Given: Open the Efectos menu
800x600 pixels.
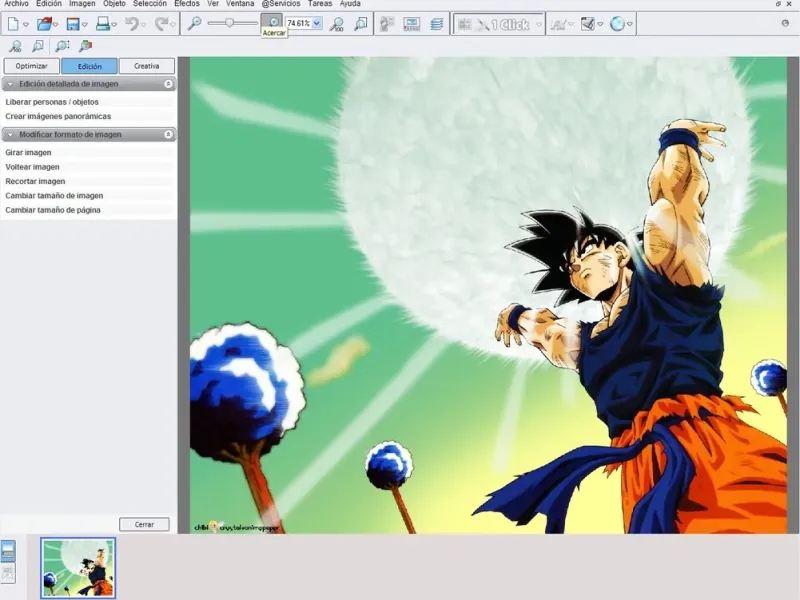Looking at the screenshot, I should [187, 4].
